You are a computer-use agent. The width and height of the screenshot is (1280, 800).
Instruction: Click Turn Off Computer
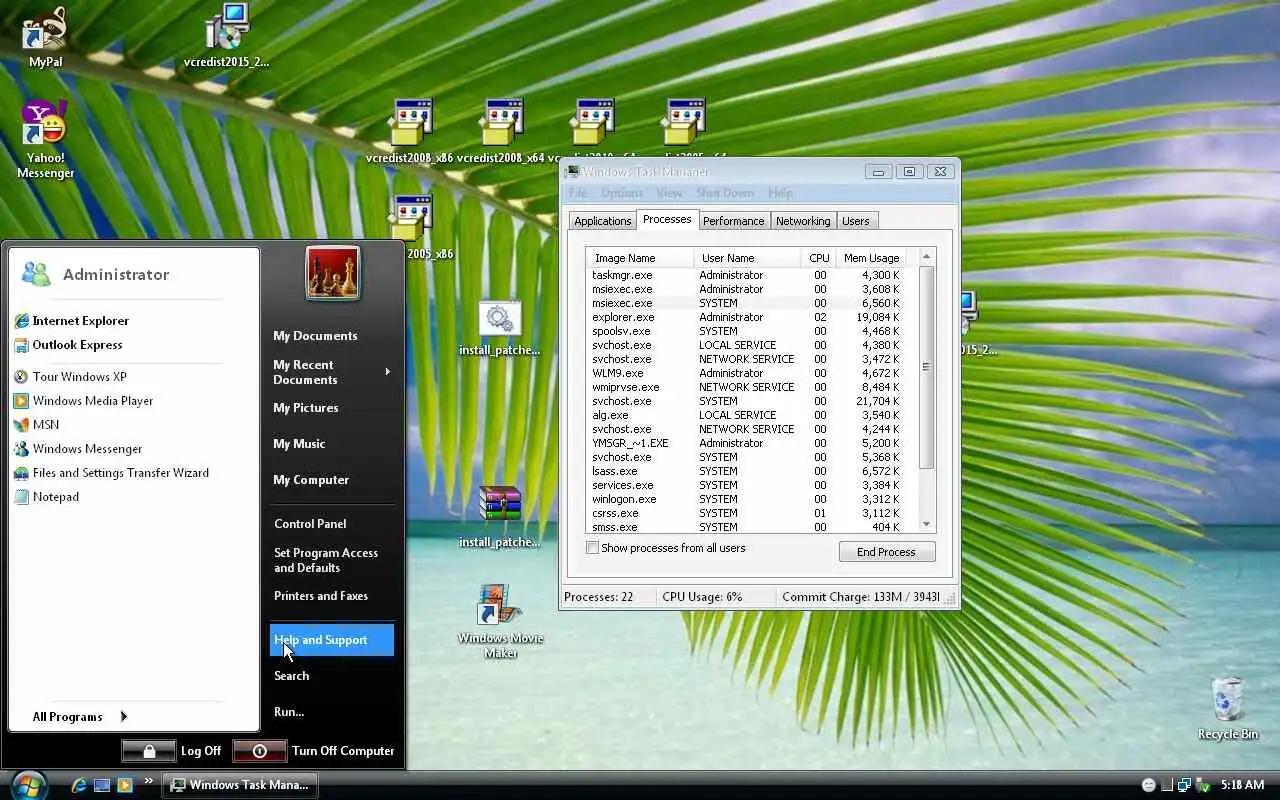pos(313,751)
